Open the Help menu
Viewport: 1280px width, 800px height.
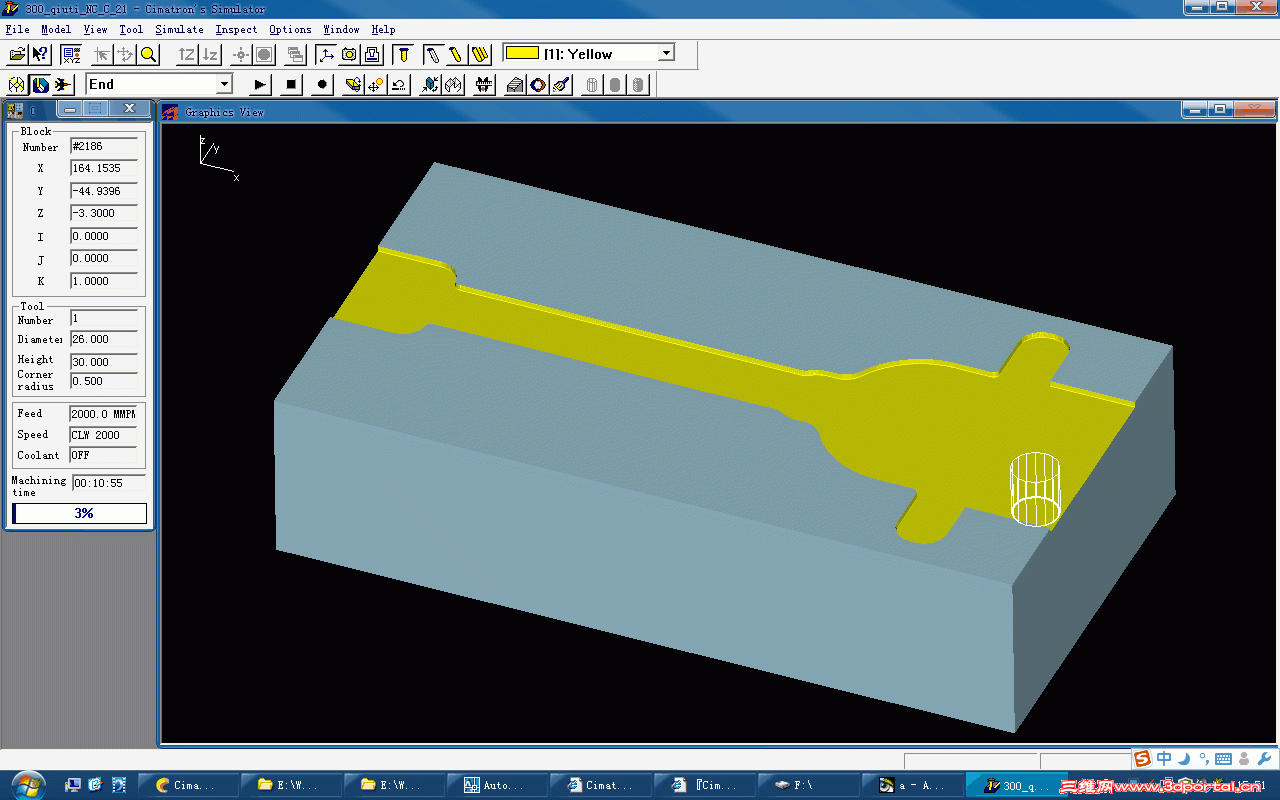[383, 30]
